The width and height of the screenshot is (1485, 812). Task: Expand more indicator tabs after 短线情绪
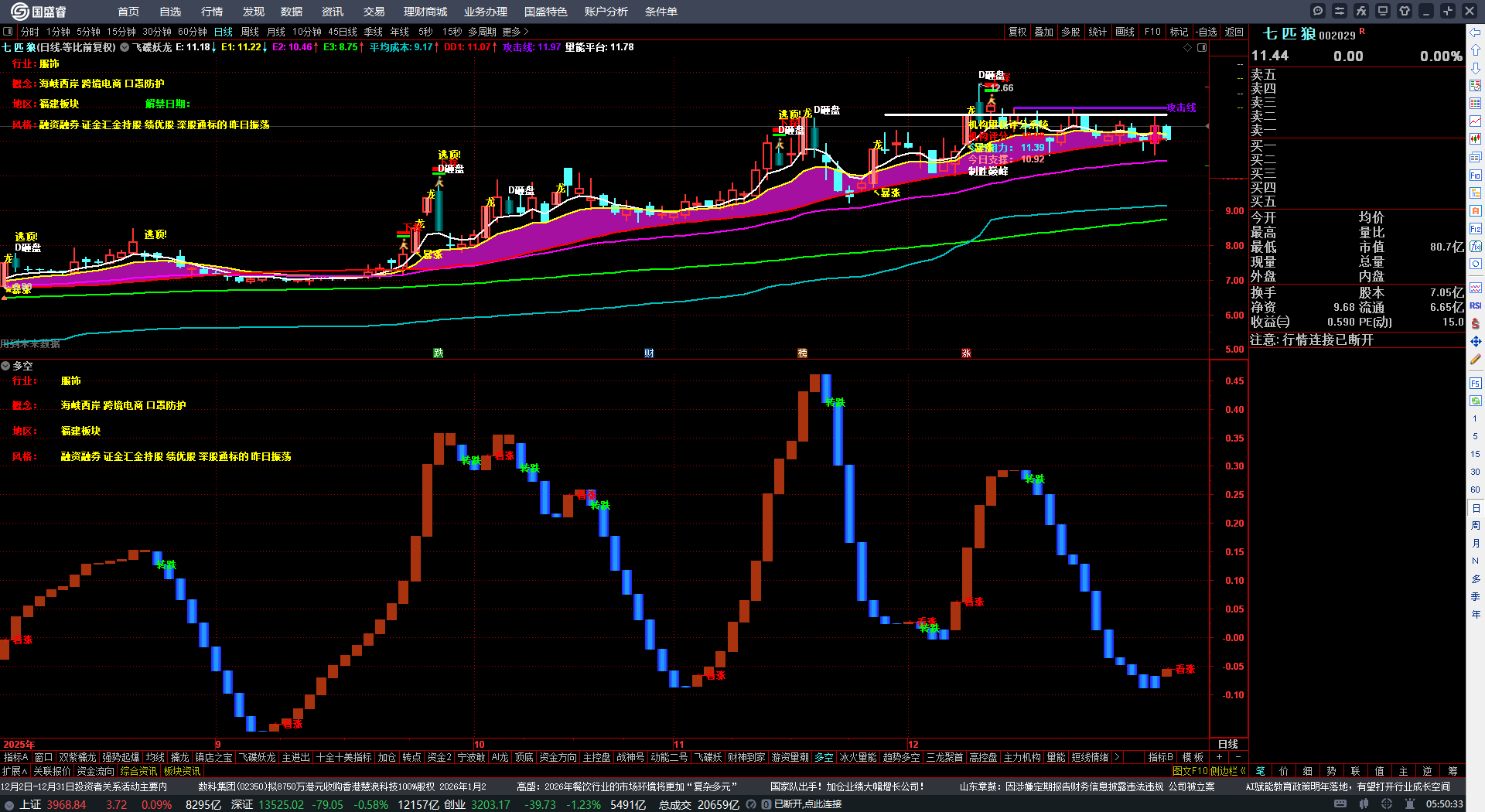tap(1116, 757)
